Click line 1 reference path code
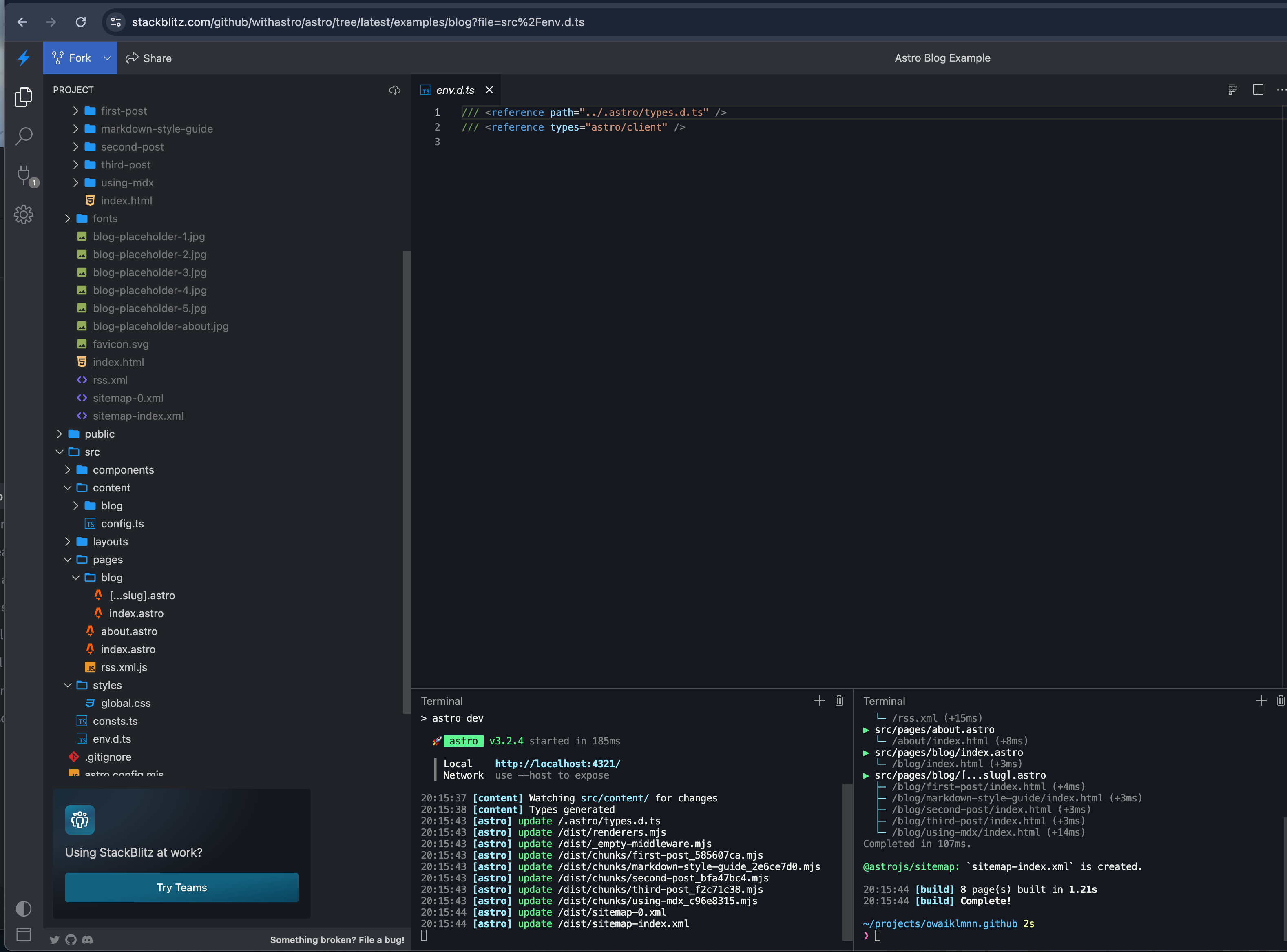The width and height of the screenshot is (1287, 952). point(594,113)
